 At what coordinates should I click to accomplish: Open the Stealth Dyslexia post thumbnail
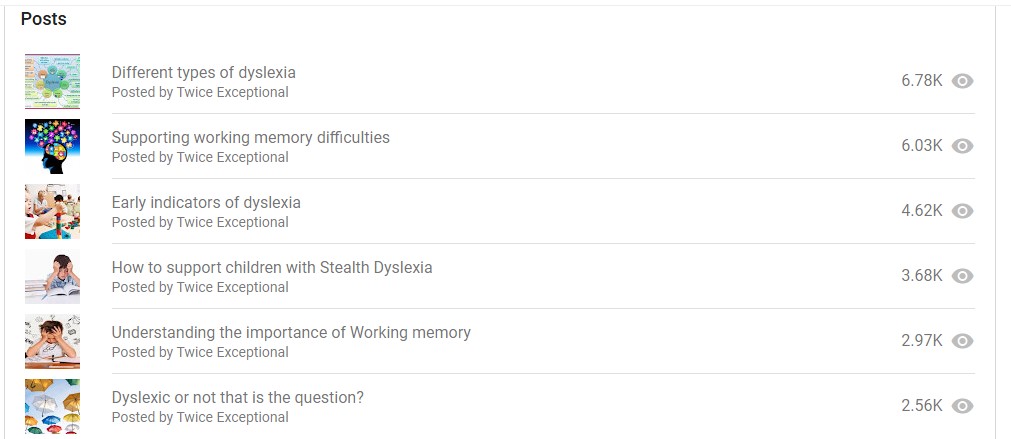tap(52, 276)
